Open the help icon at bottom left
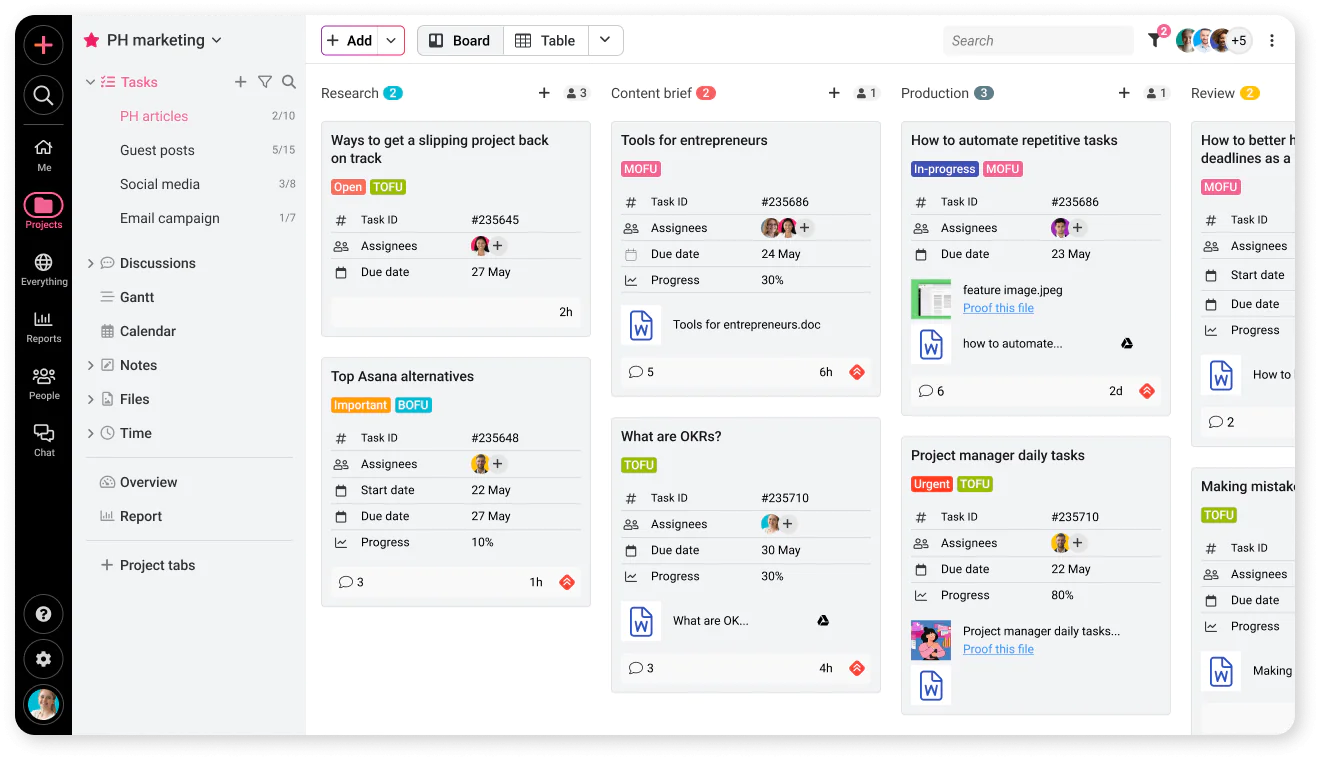This screenshot has height=760, width=1320. click(x=43, y=613)
